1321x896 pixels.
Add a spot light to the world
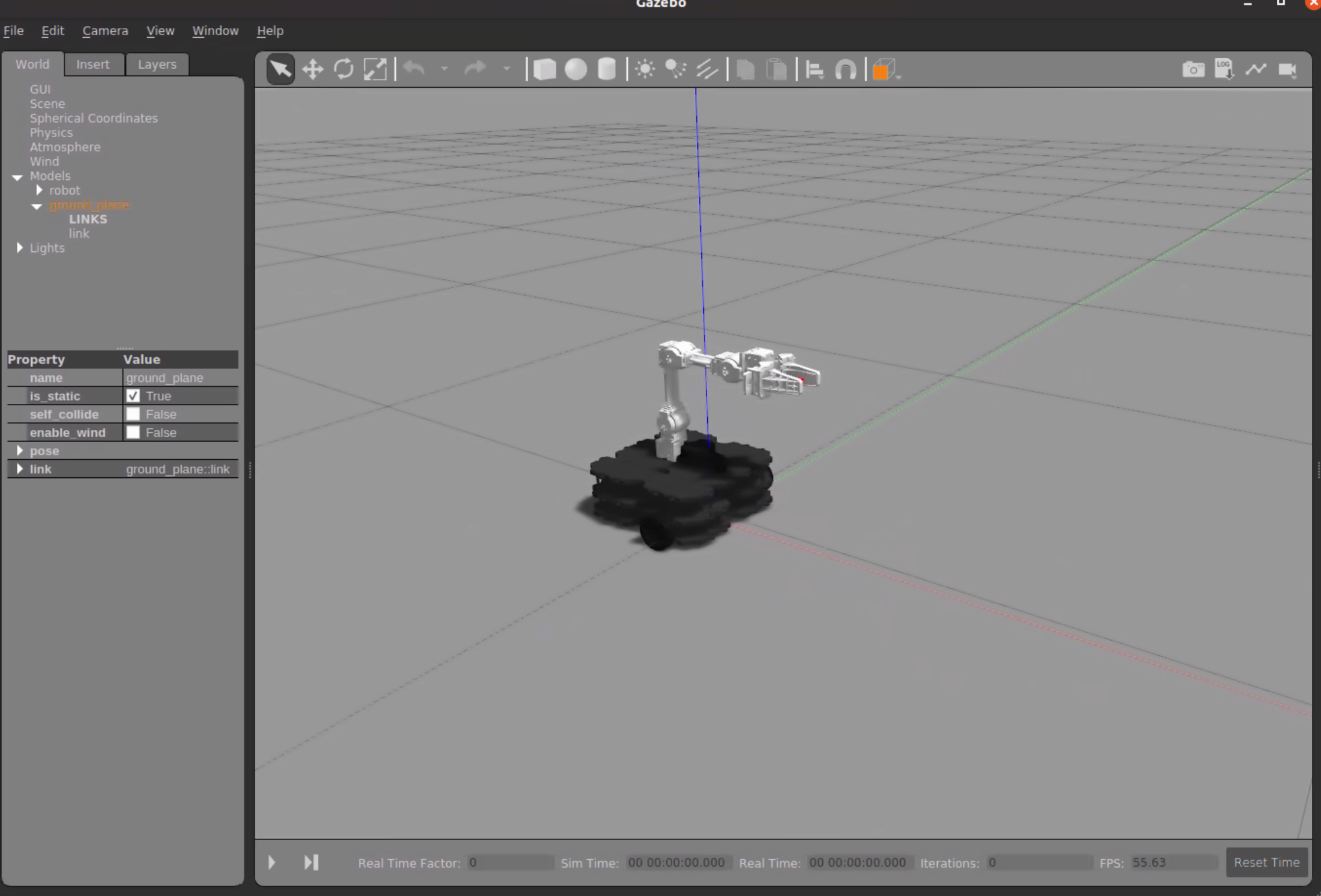(675, 69)
